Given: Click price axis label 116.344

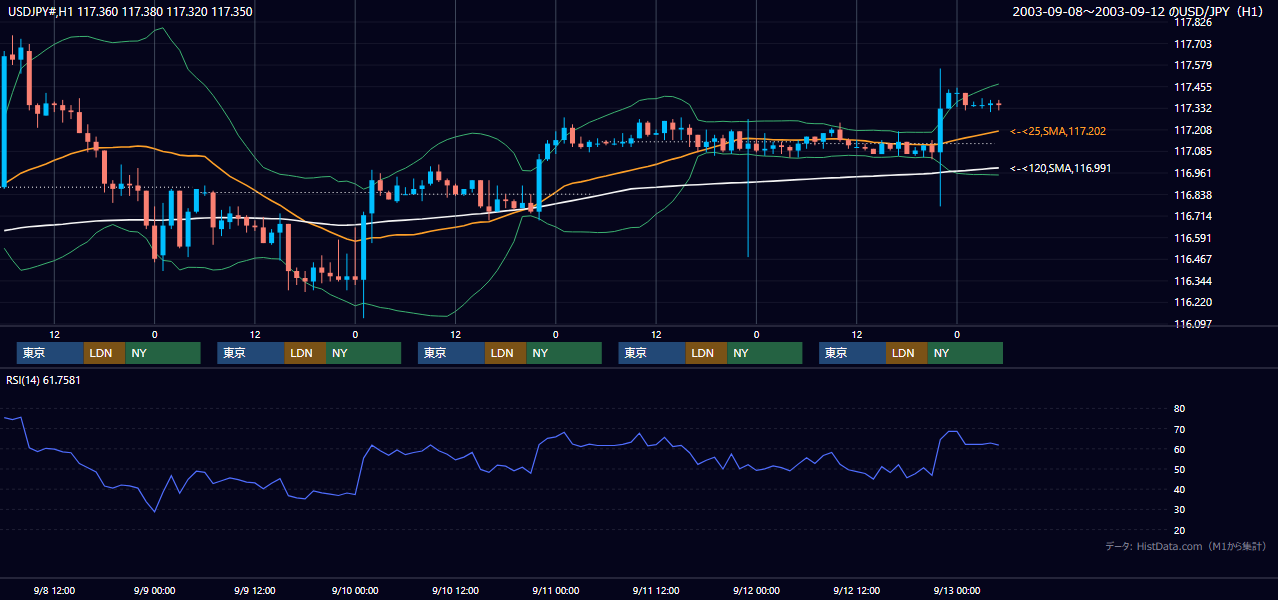Looking at the screenshot, I should pos(1192,281).
